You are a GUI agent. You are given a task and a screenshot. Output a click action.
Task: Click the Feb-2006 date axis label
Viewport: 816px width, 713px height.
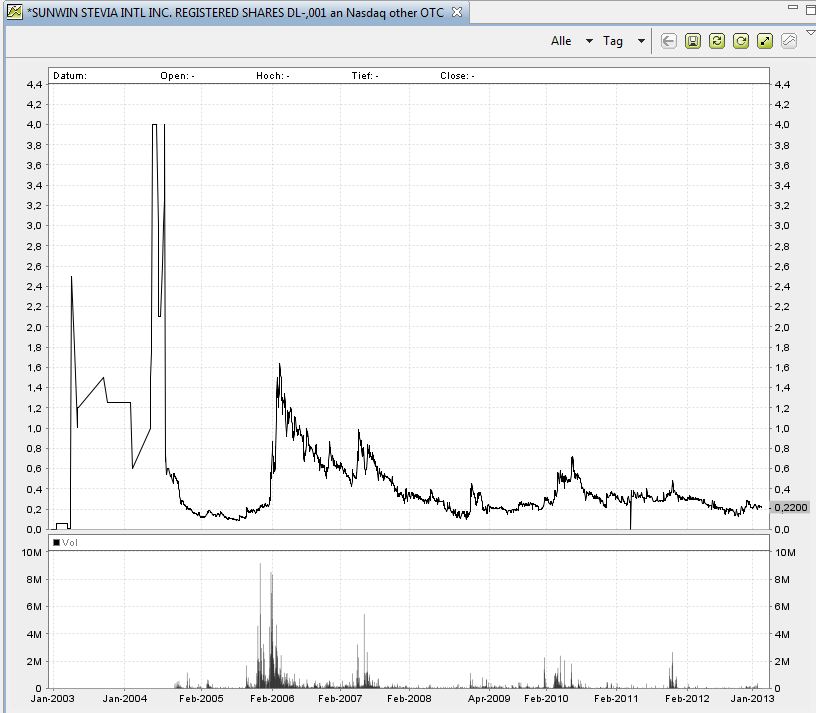[272, 698]
